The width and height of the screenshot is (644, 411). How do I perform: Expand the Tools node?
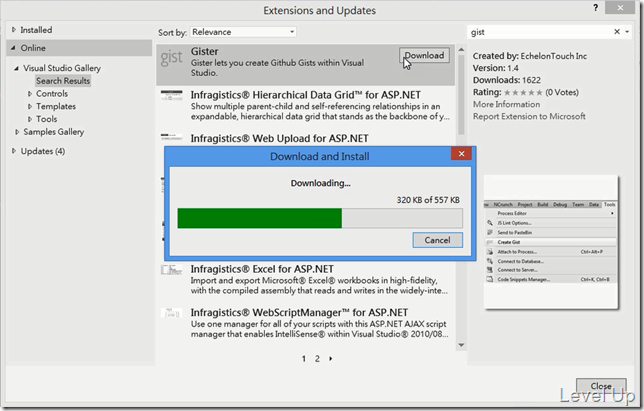click(30, 119)
